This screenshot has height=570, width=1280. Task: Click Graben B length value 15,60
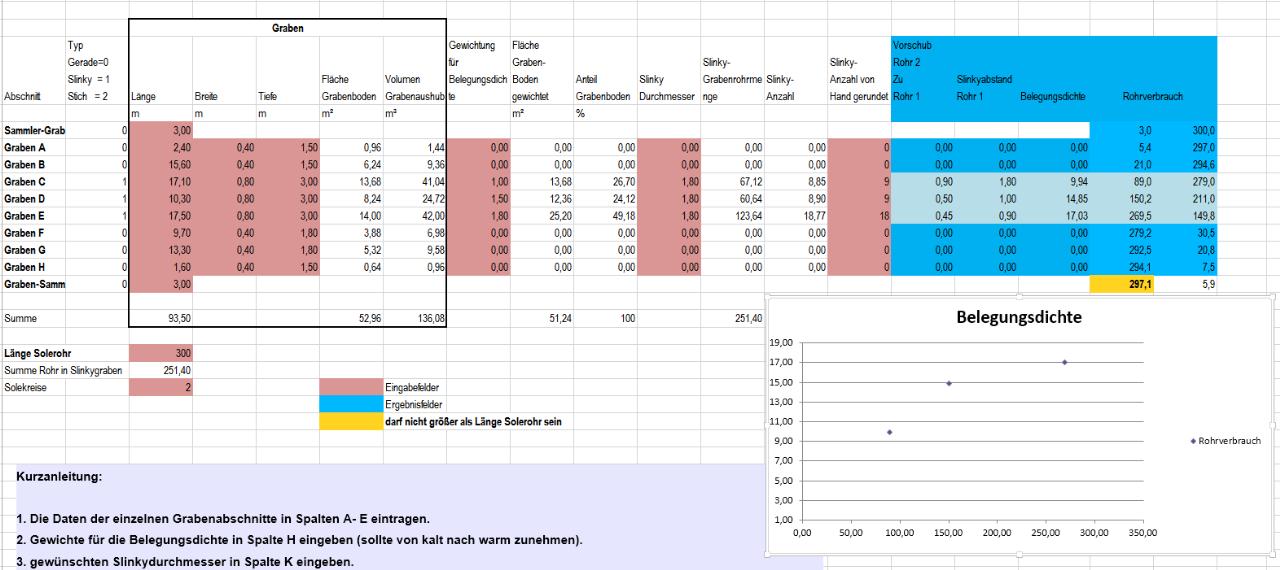coord(160,164)
